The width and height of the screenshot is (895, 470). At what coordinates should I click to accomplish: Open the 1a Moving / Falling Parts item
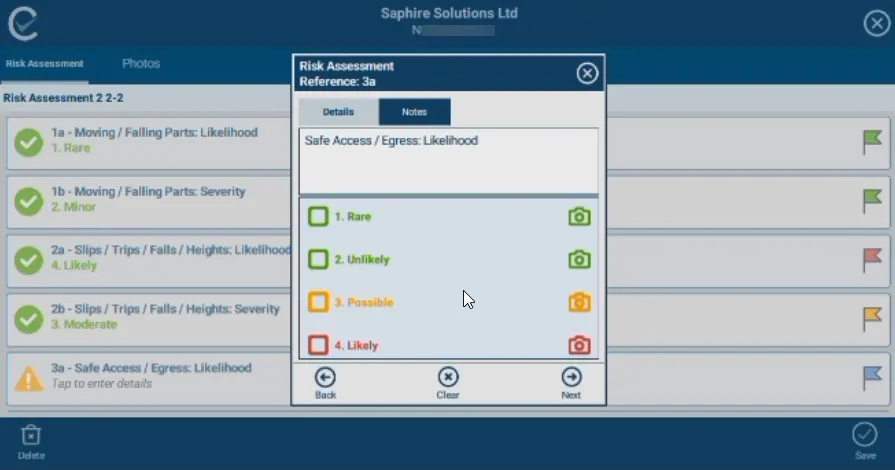tap(150, 140)
